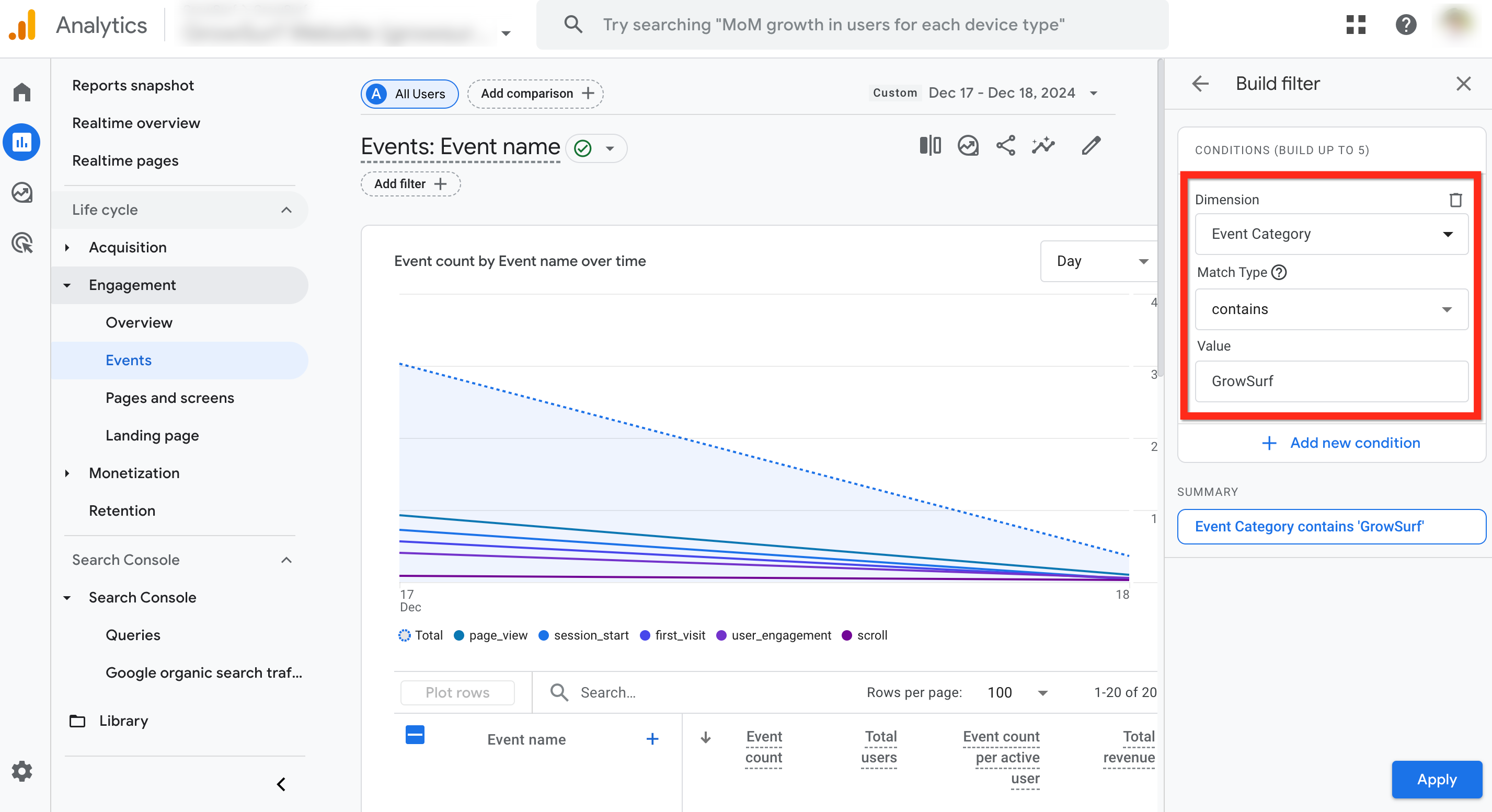1492x812 pixels.
Task: Open the Advertising section icon in sidebar
Action: point(21,243)
